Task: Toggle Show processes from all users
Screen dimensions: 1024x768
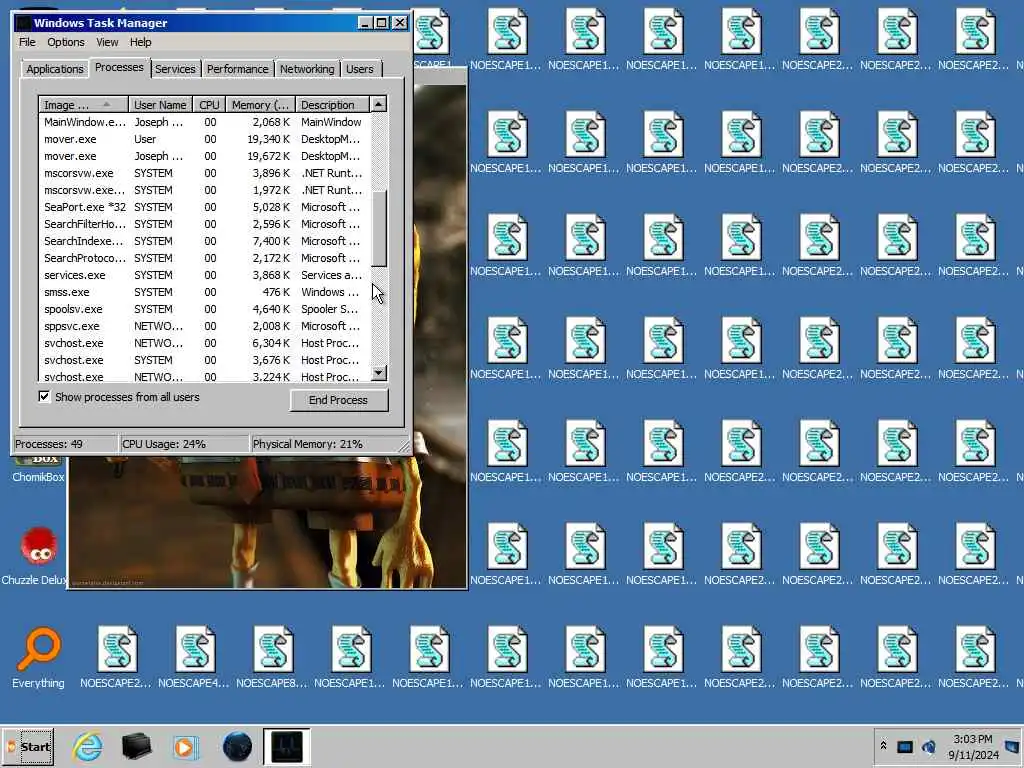Action: pyautogui.click(x=44, y=396)
